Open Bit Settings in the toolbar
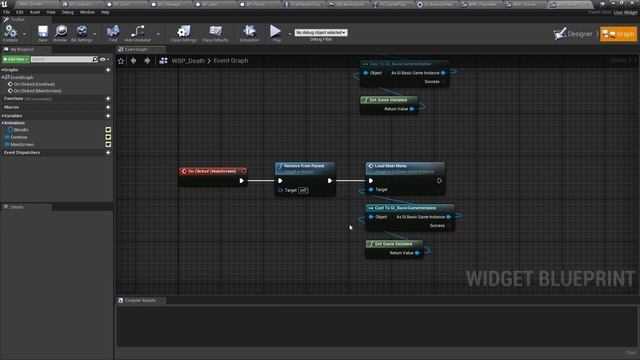The width and height of the screenshot is (640, 360). pos(82,33)
